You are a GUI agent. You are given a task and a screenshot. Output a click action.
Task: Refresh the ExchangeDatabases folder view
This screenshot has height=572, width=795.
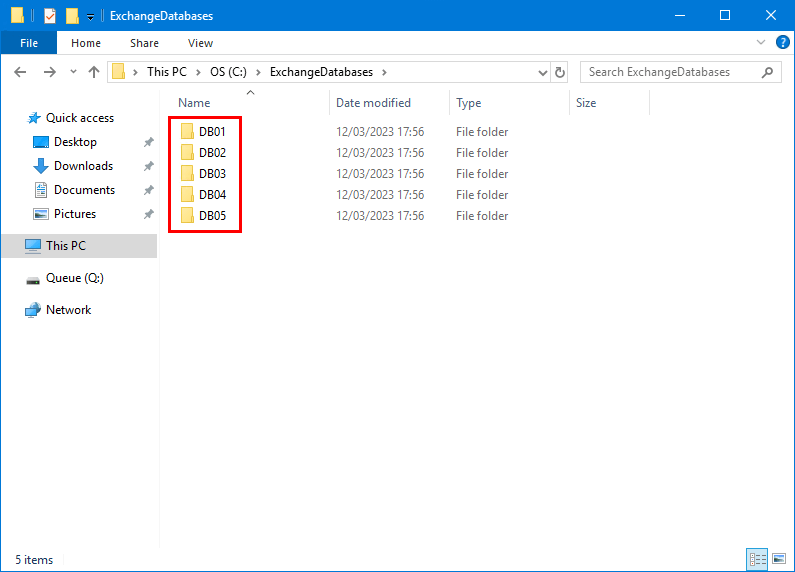pyautogui.click(x=560, y=72)
